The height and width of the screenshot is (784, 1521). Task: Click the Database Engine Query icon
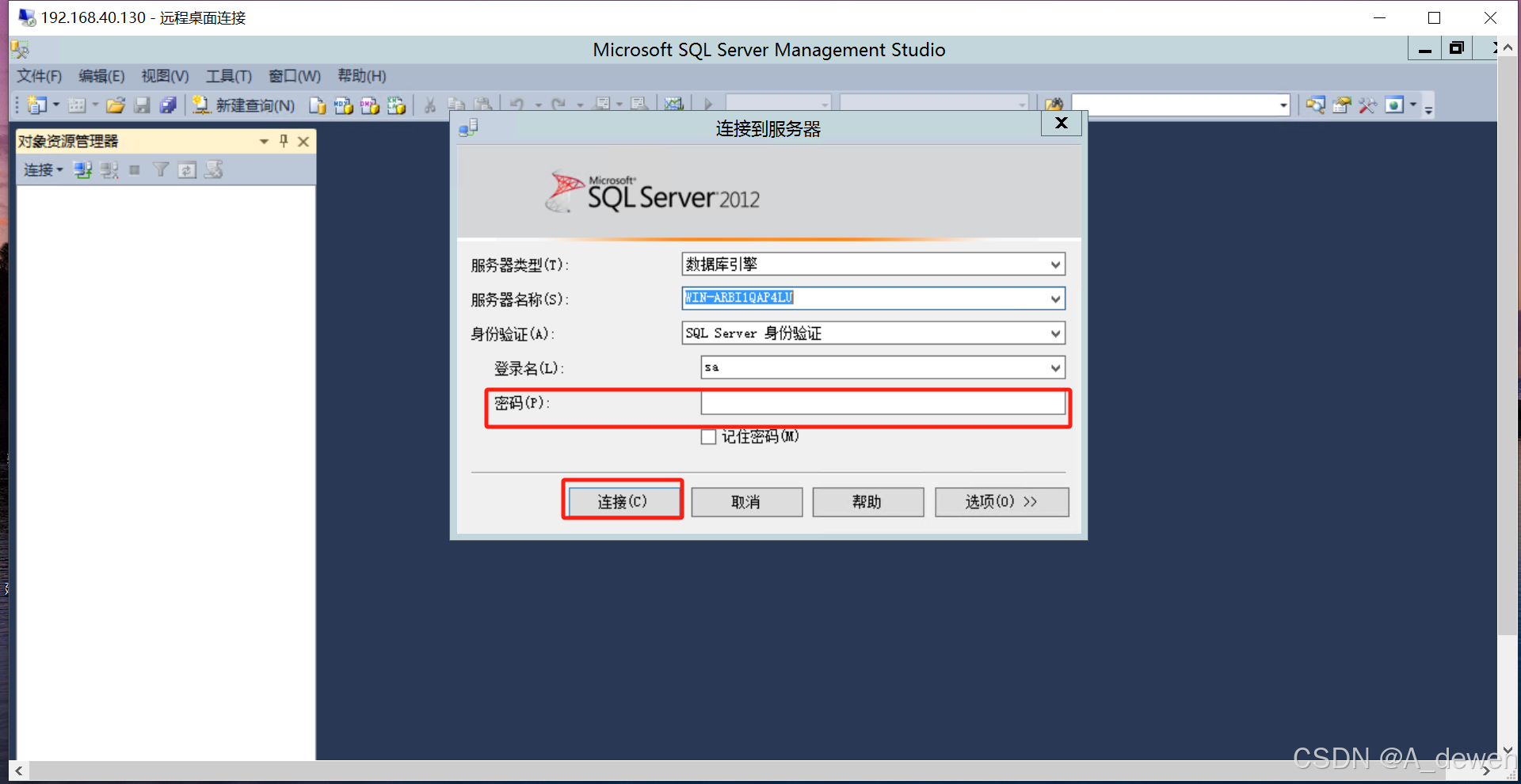[x=318, y=105]
